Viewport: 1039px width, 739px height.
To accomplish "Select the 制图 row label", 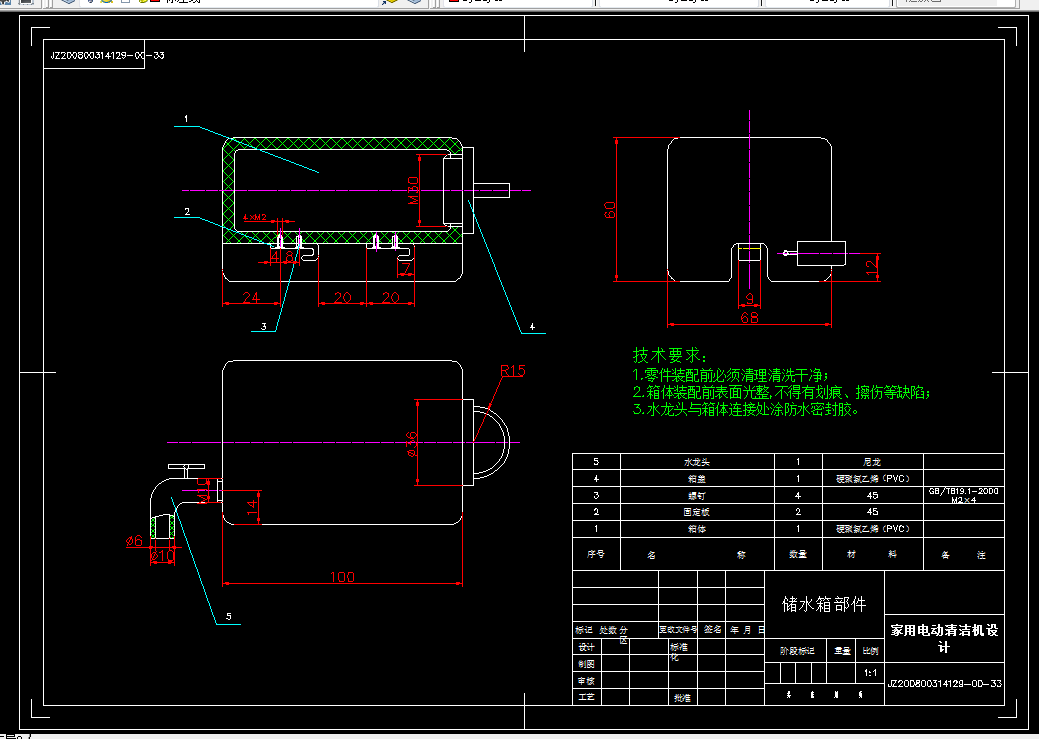I will click(586, 663).
